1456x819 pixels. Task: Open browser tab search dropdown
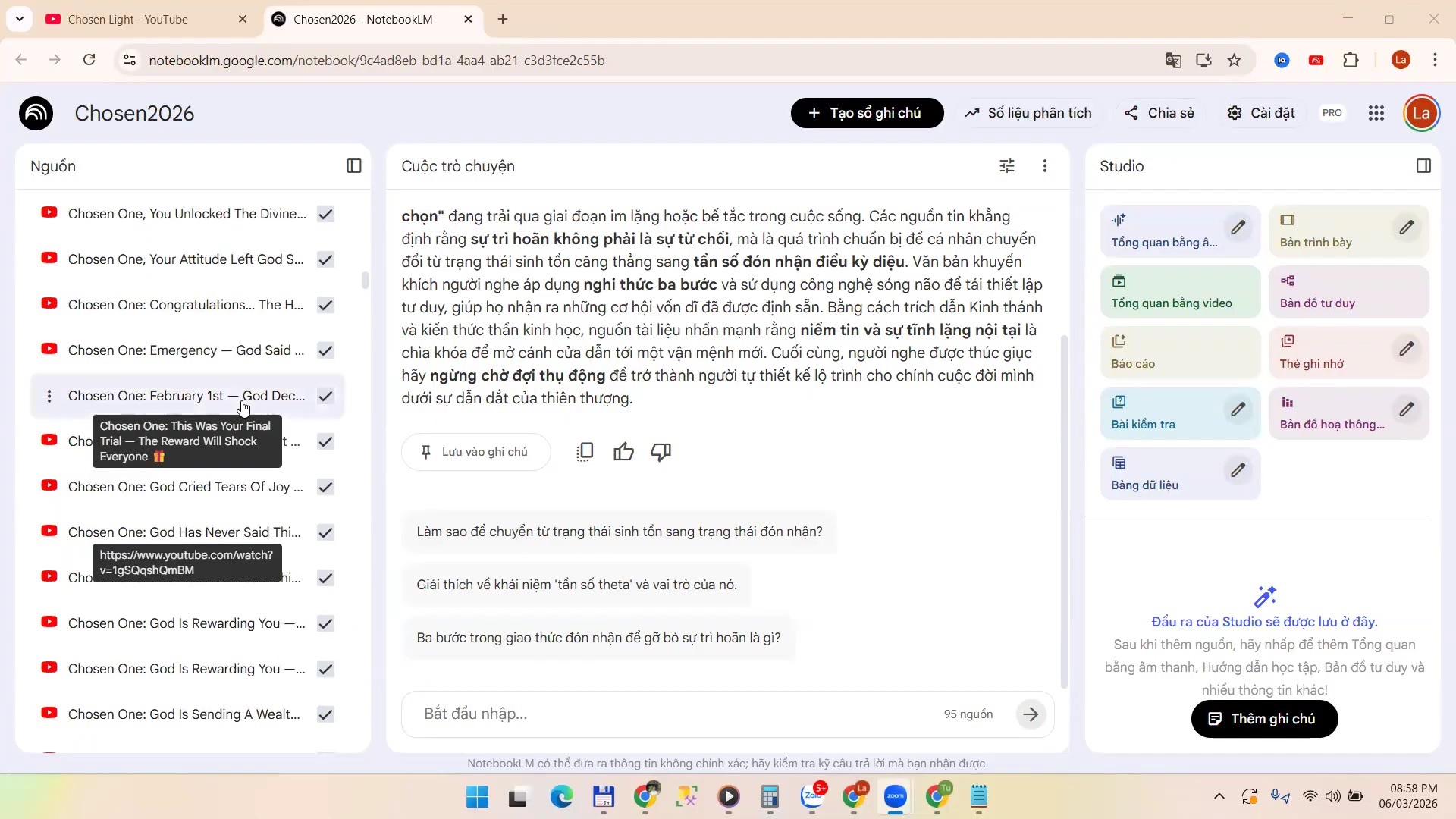click(x=20, y=19)
